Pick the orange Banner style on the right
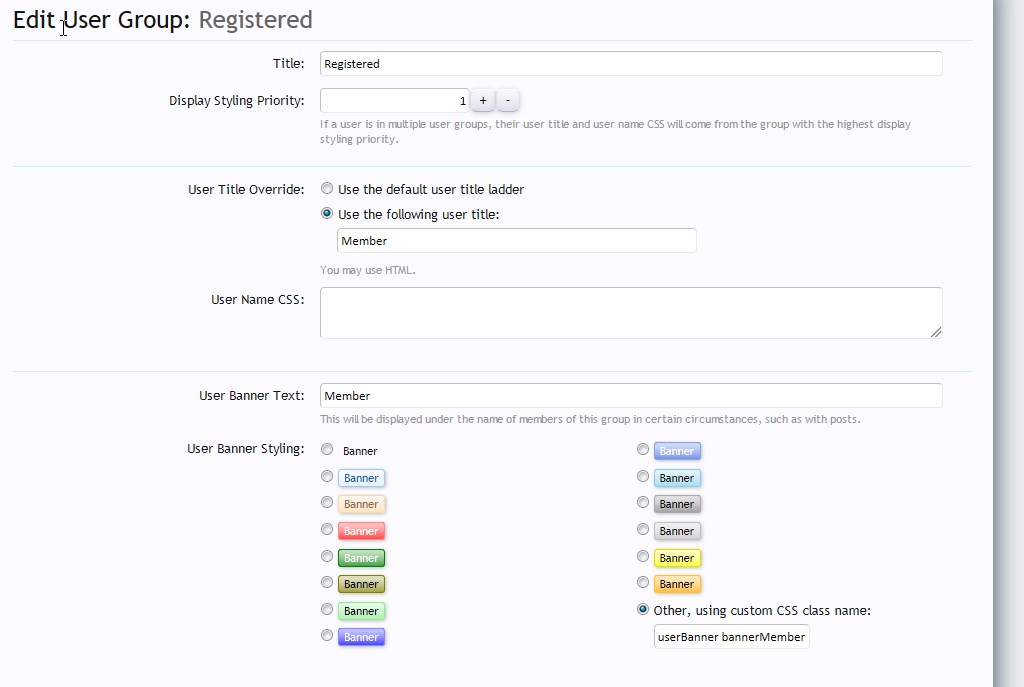The image size is (1024, 687). [643, 582]
